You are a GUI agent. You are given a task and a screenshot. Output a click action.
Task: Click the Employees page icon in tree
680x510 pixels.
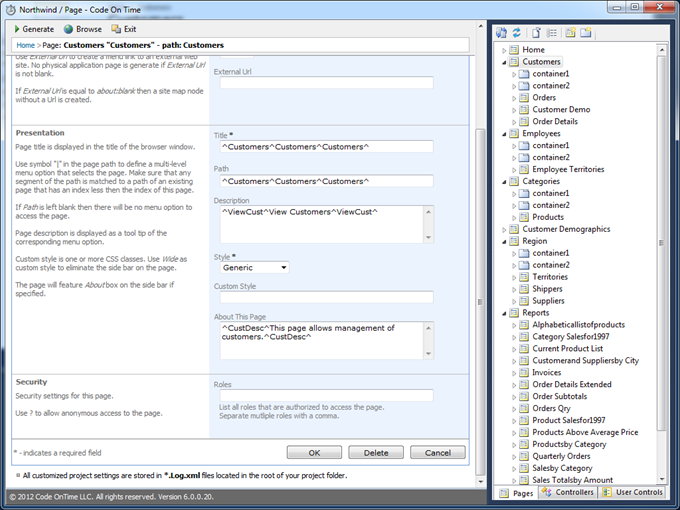tap(514, 134)
